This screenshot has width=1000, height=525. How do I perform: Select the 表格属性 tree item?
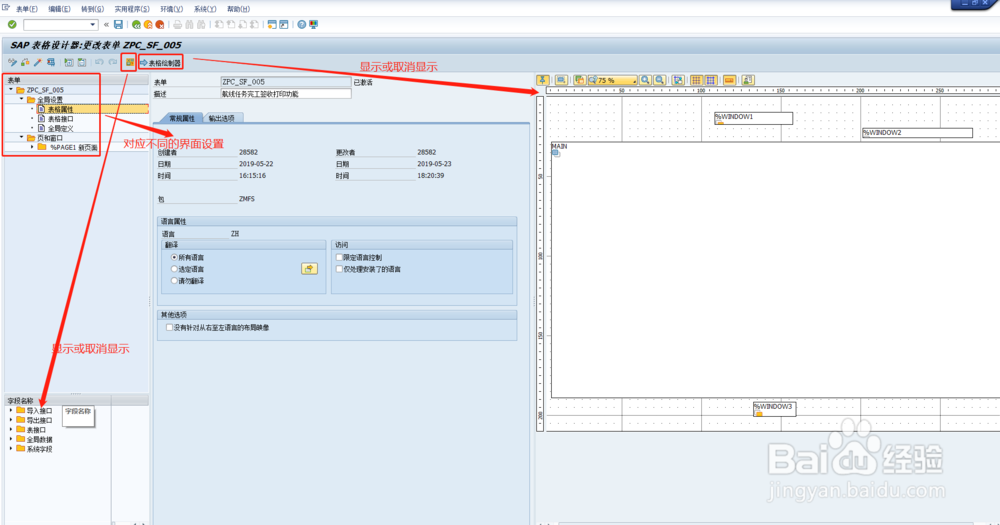coord(61,109)
